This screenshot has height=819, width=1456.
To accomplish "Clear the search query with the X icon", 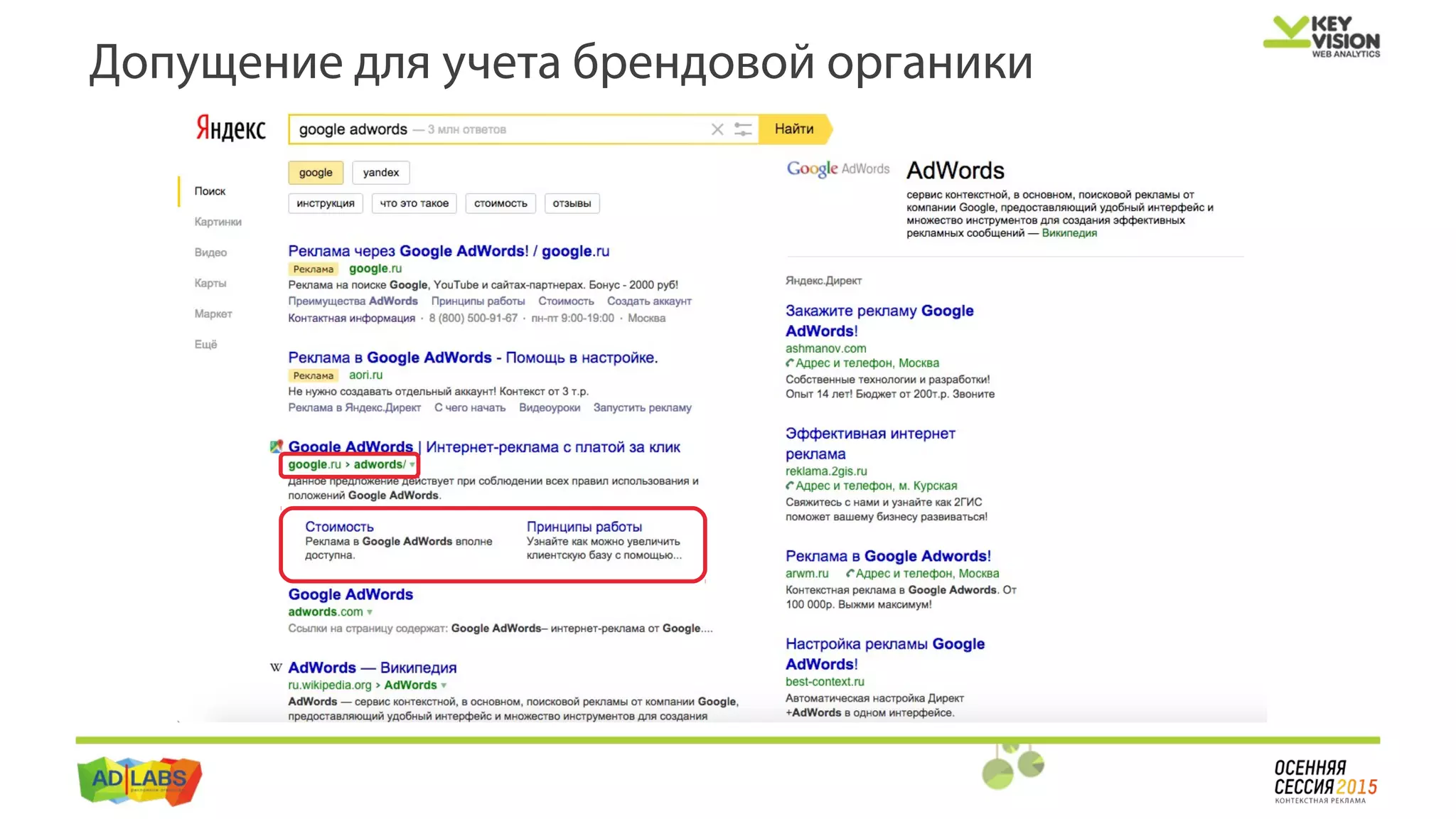I will pyautogui.click(x=717, y=129).
